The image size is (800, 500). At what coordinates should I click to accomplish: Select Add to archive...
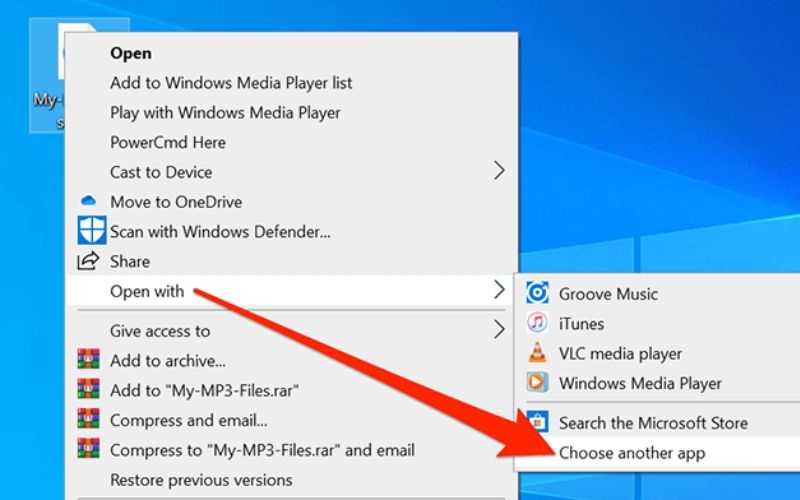tap(291, 360)
